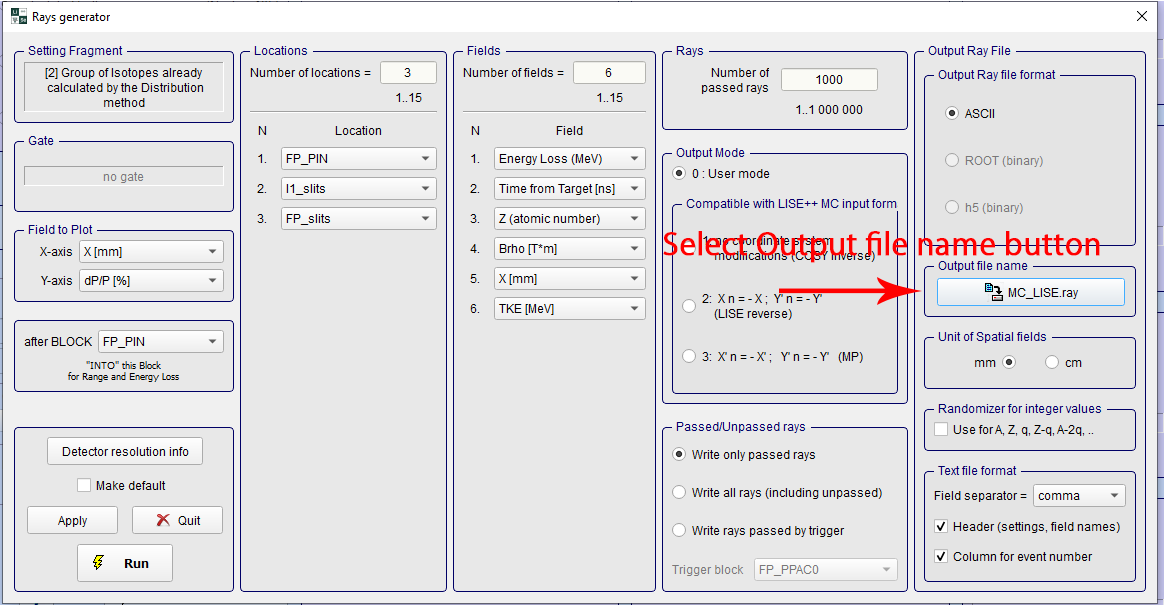Image resolution: width=1164 pixels, height=605 pixels.
Task: Check Randomizer Use for A, Z, q option
Action: [941, 429]
